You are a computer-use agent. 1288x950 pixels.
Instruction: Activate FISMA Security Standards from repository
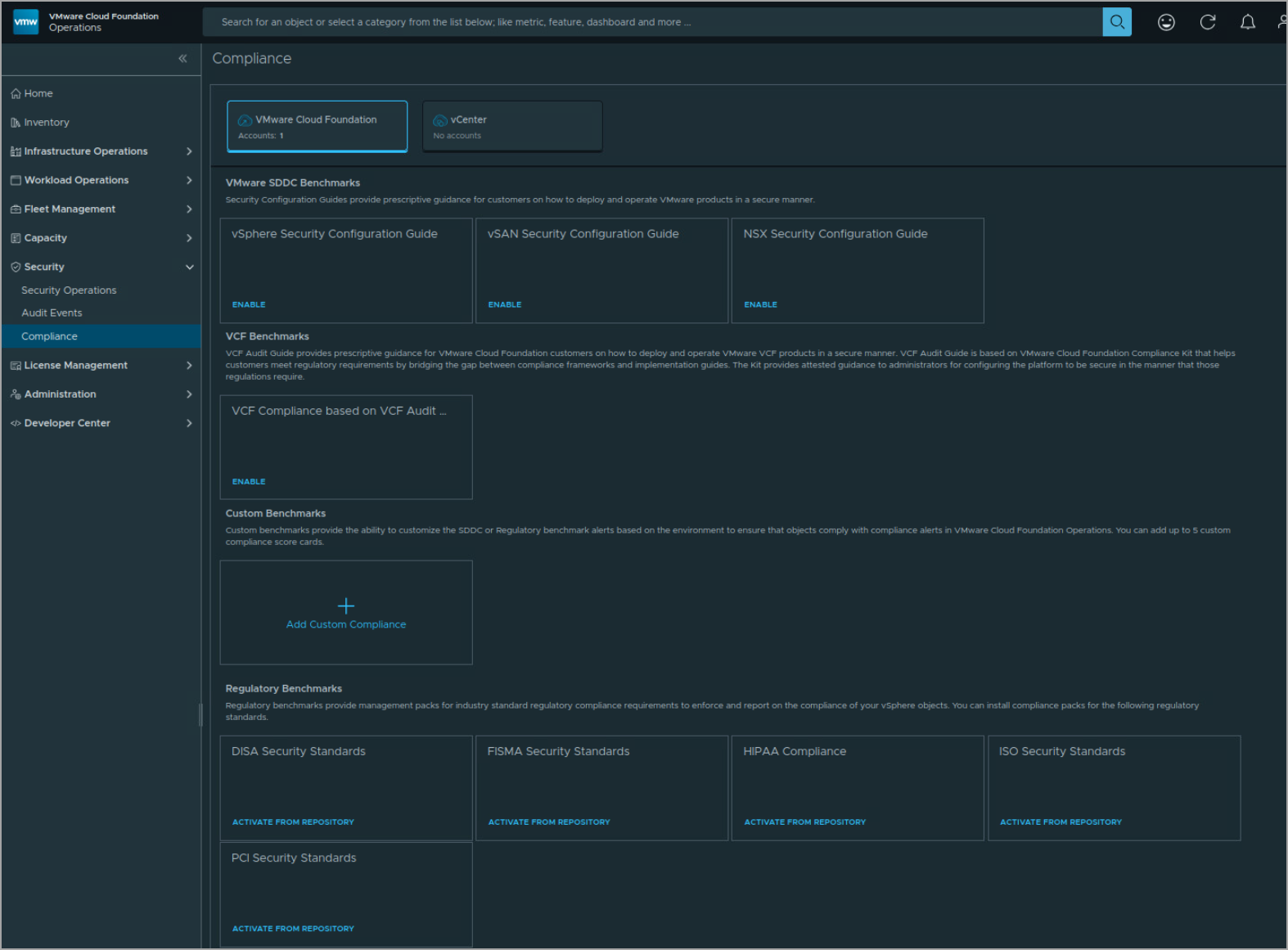point(549,822)
